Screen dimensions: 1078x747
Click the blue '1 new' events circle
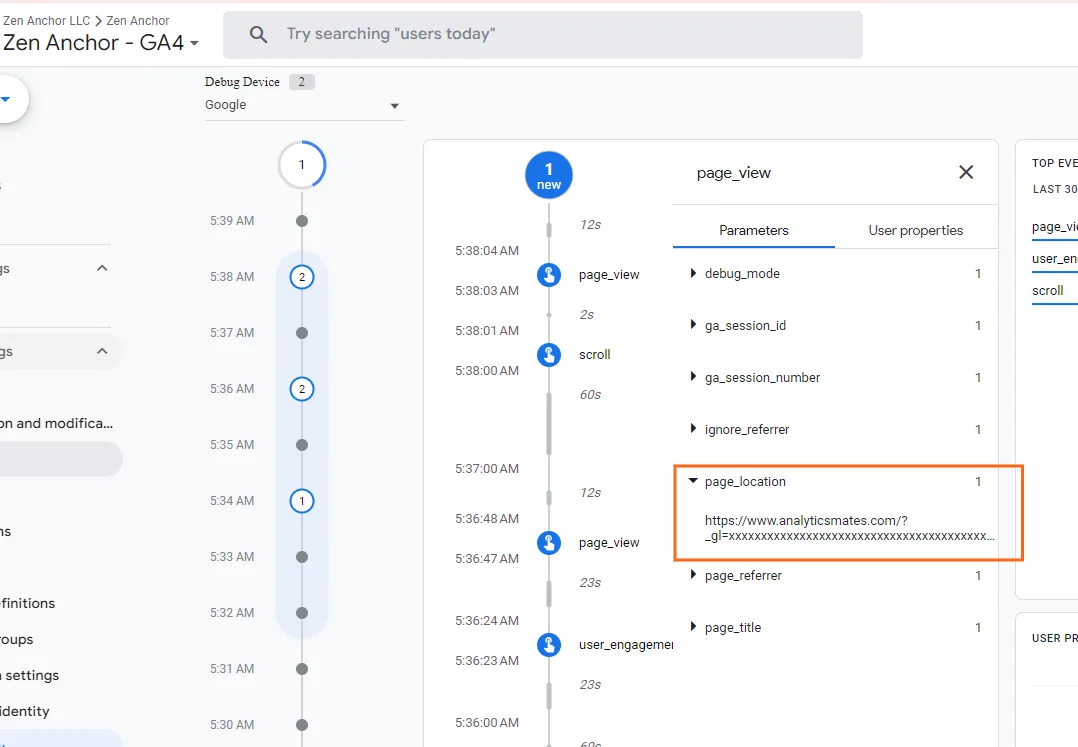point(549,175)
